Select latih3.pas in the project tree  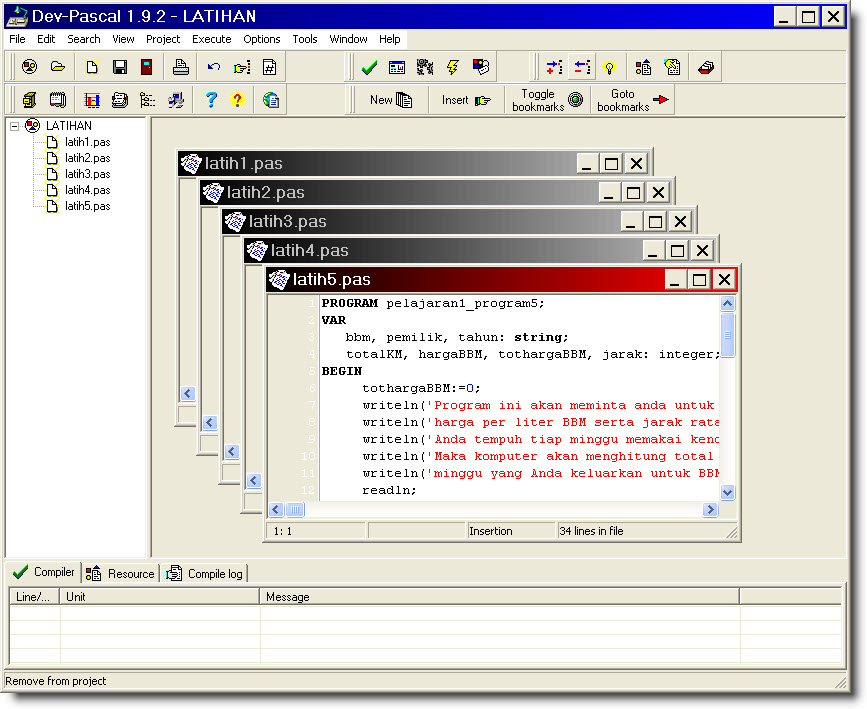(x=87, y=174)
